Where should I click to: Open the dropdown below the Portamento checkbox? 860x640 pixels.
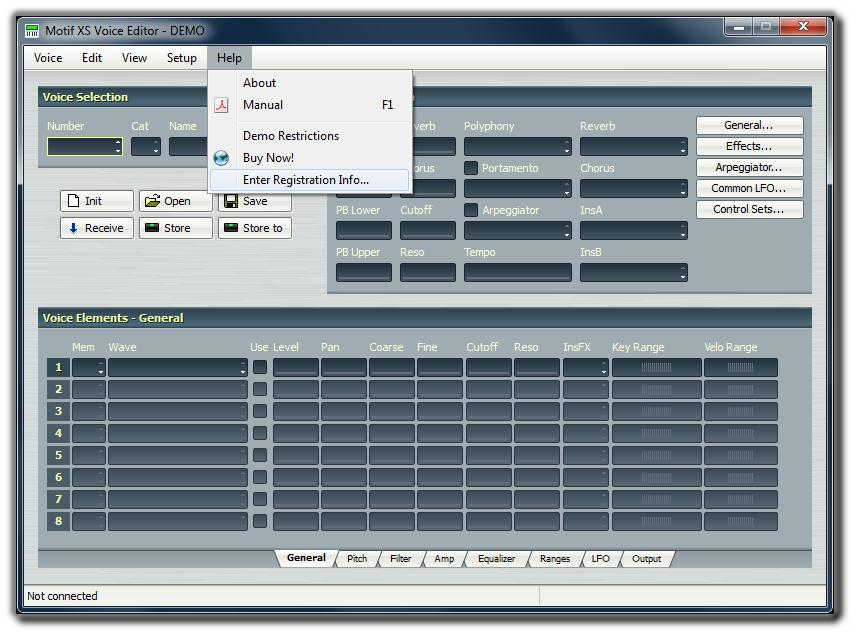pos(518,189)
